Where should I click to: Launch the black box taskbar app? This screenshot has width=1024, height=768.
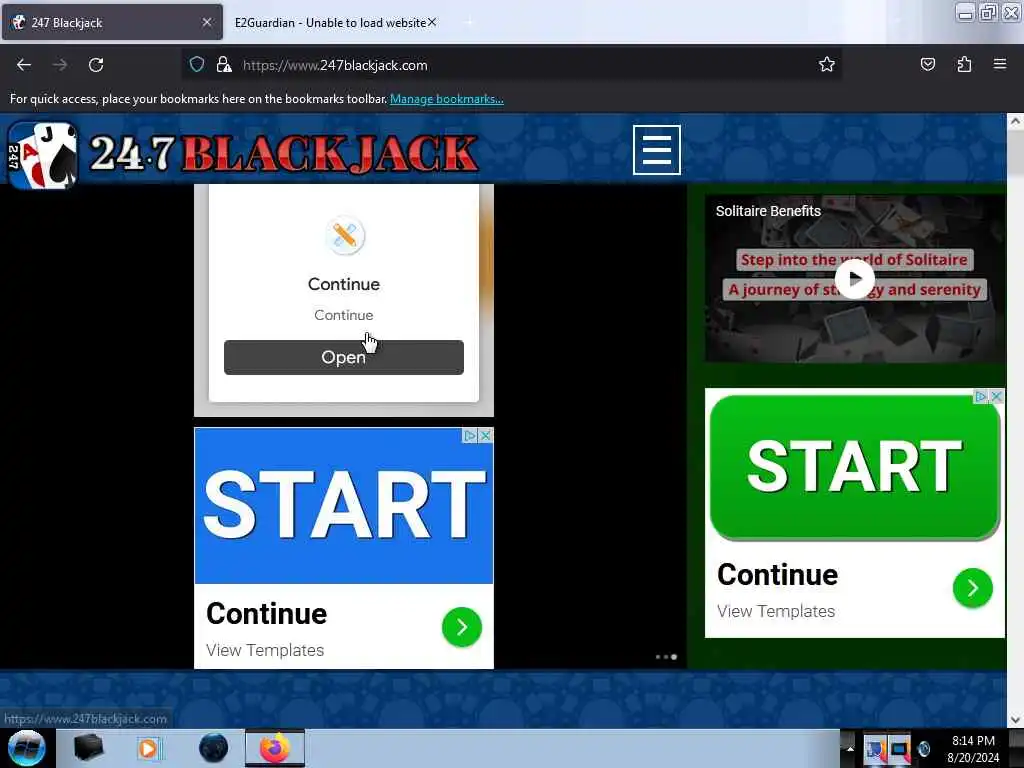coord(88,748)
